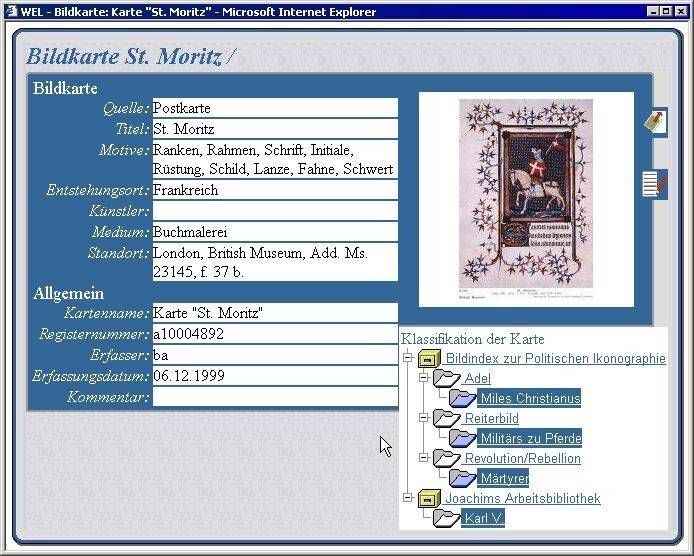Click the Entstehungsort field with Frankreich

point(275,190)
